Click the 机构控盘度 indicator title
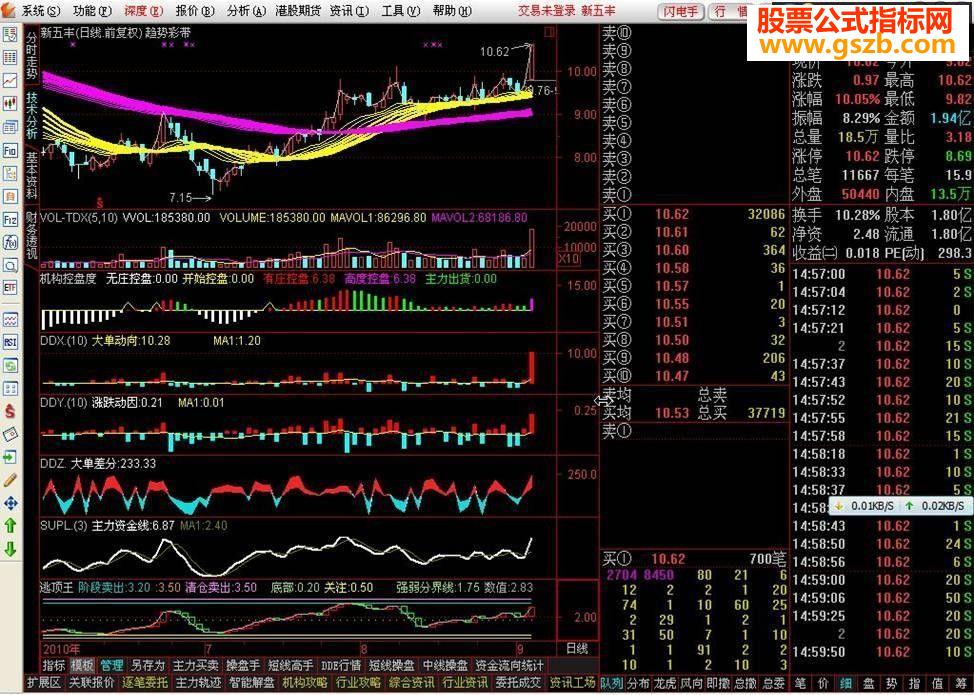 68,279
